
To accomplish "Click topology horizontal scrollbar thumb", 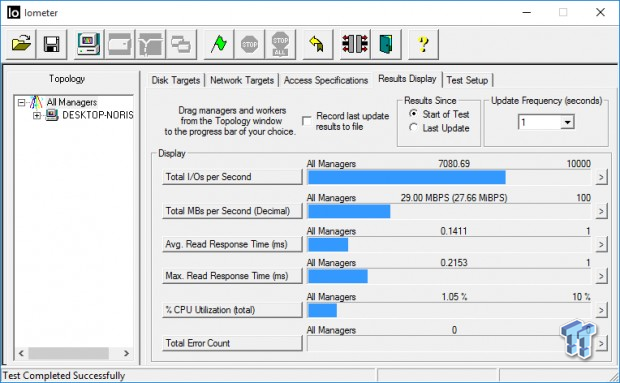I will [x=68, y=353].
